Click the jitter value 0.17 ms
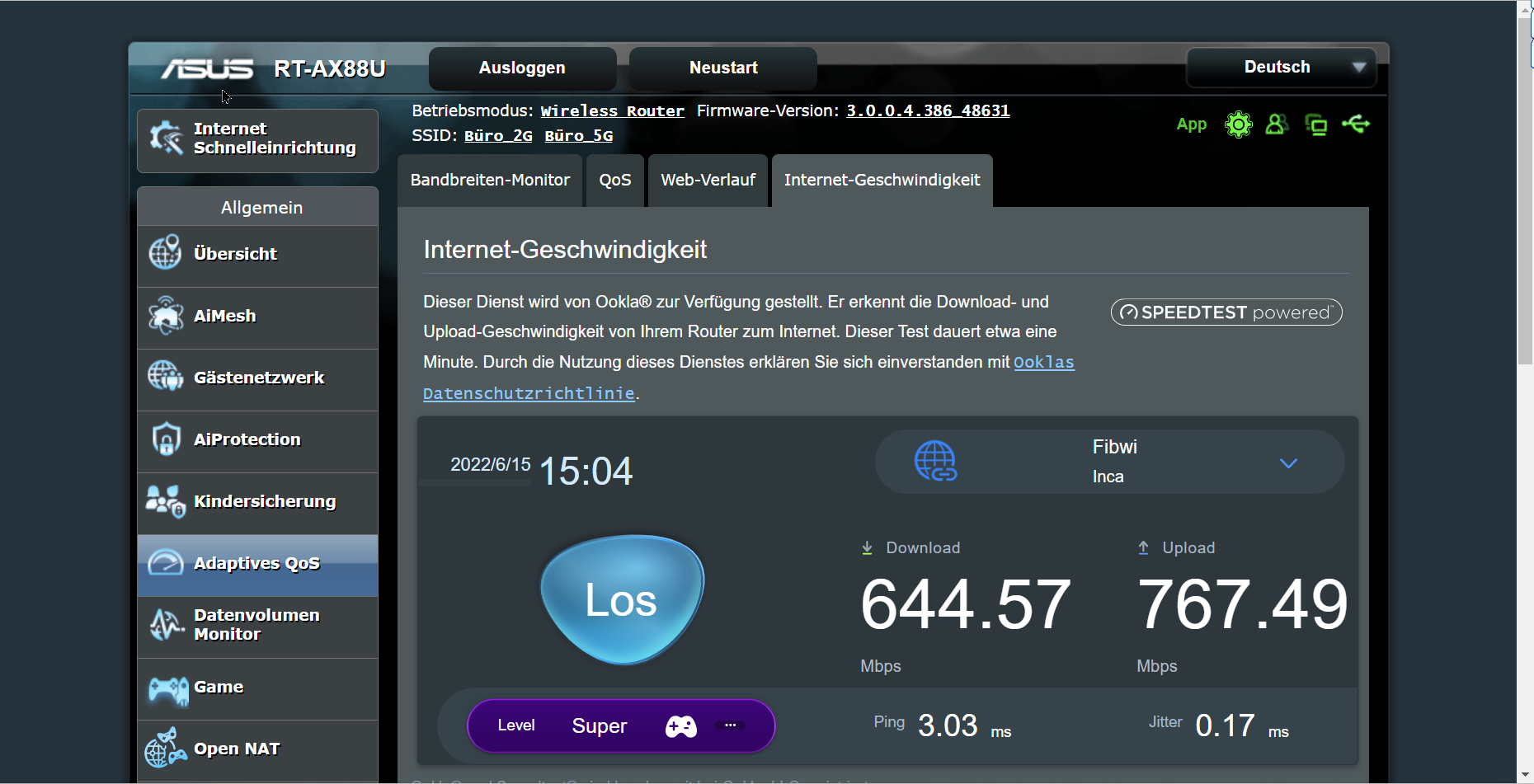Image resolution: width=1534 pixels, height=784 pixels. (x=1242, y=726)
